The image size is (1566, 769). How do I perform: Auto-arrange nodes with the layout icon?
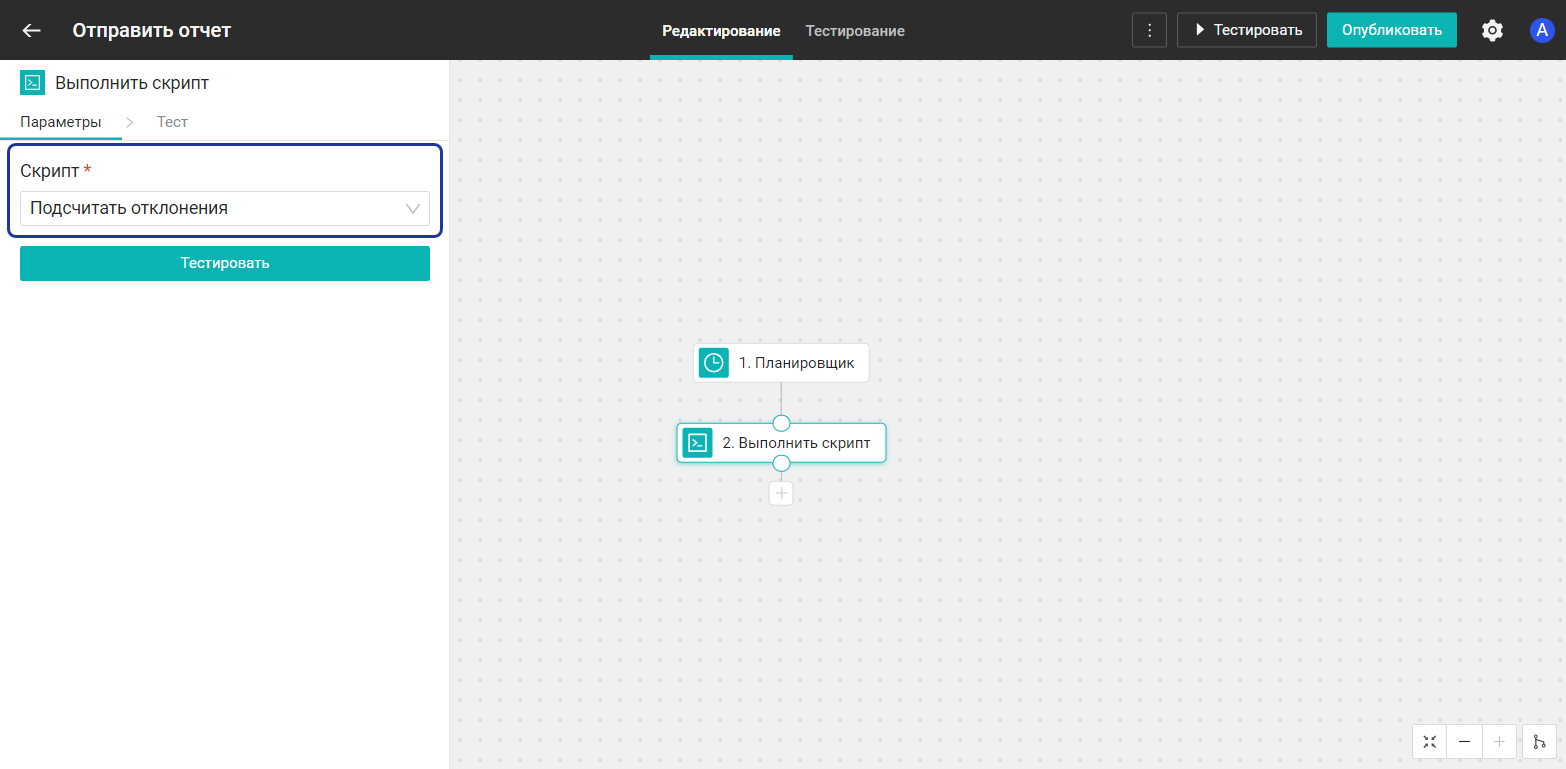click(x=1539, y=741)
